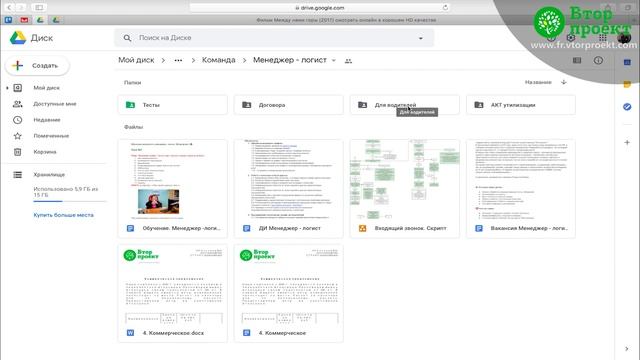Click the Word icon beside '4. Коммерческое.docx'
Screen dimensions: 640x360
(130, 333)
